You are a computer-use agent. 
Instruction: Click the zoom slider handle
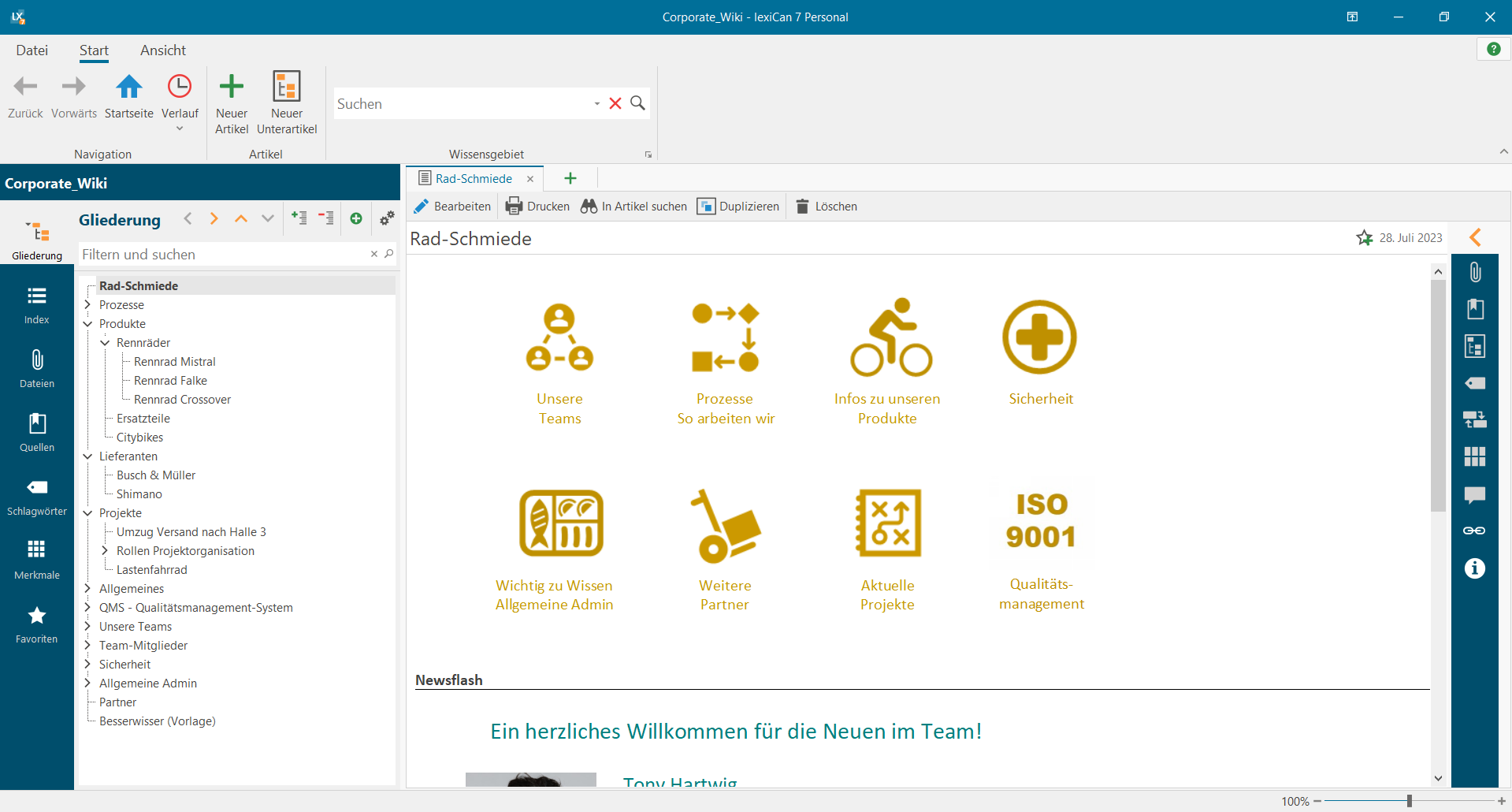pos(1409,801)
